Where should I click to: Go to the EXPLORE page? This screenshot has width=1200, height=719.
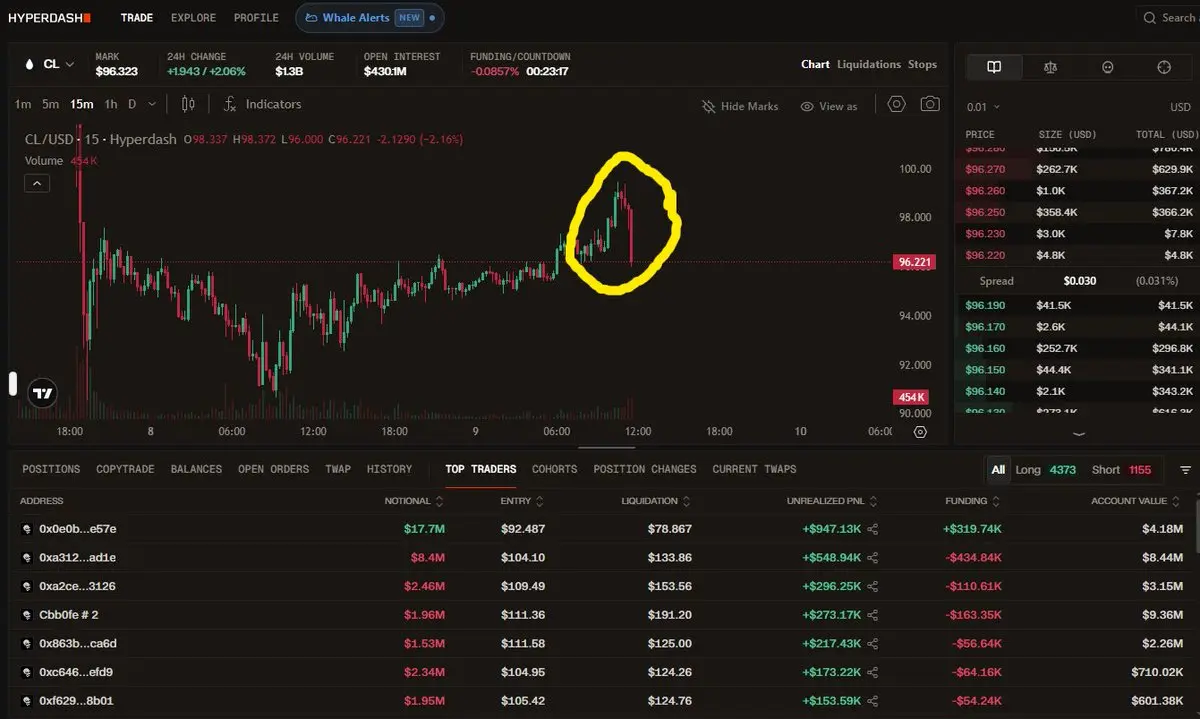(x=193, y=18)
